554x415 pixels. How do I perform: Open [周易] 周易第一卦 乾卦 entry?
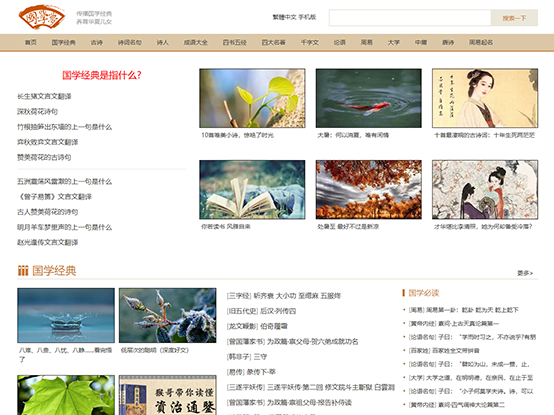pyautogui.click(x=464, y=310)
